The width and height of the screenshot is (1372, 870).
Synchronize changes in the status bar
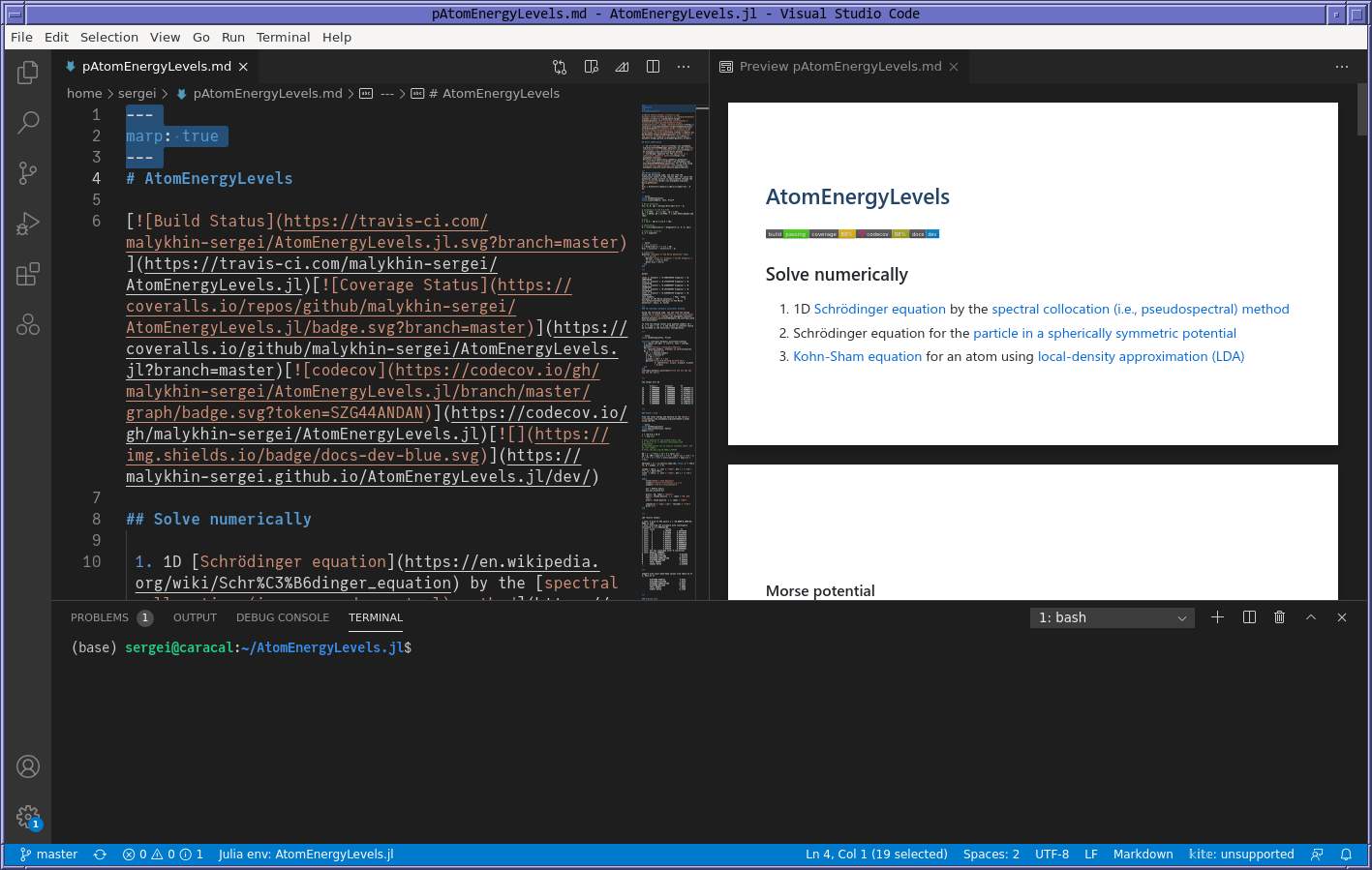coord(100,855)
